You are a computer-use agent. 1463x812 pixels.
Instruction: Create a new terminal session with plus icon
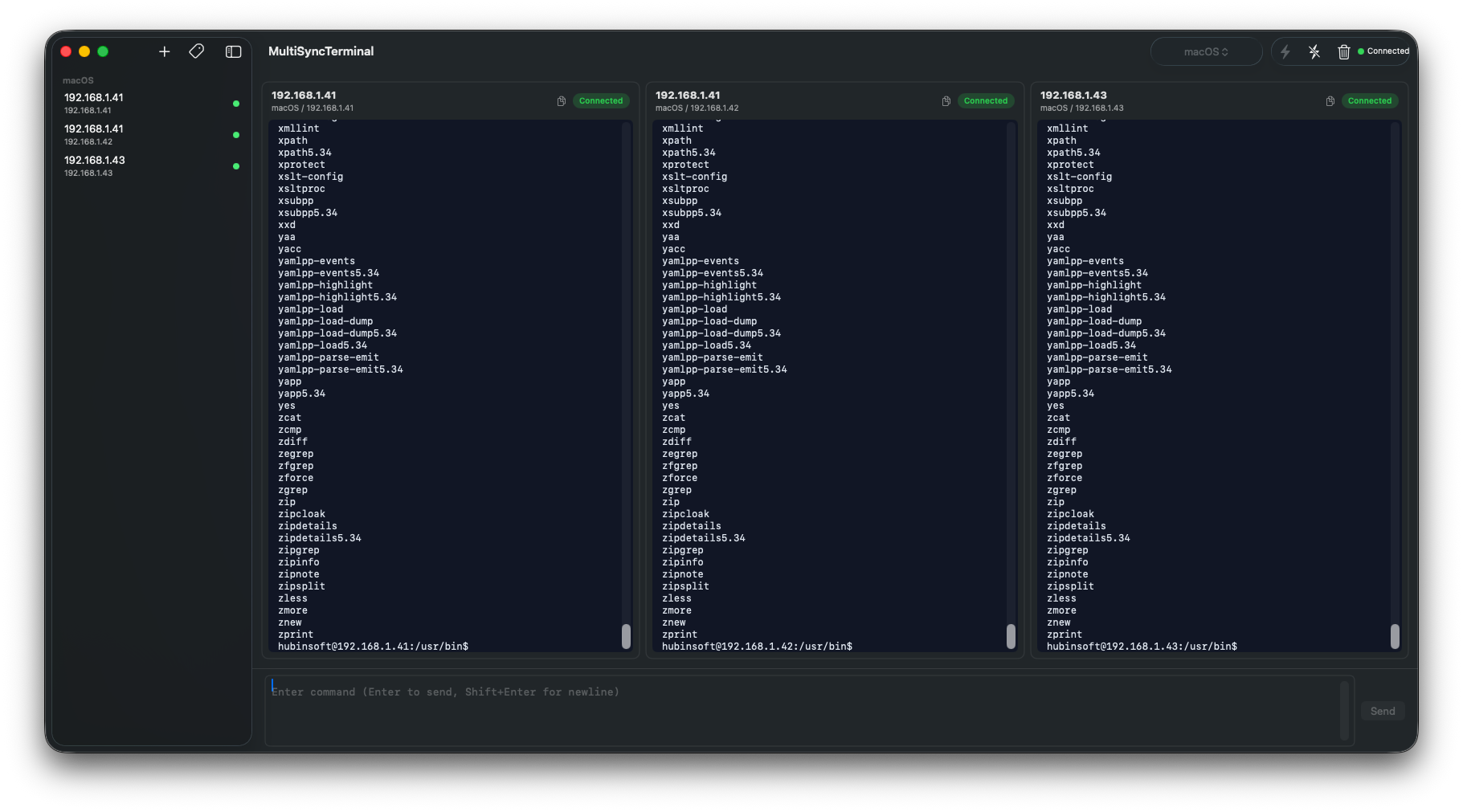164,51
